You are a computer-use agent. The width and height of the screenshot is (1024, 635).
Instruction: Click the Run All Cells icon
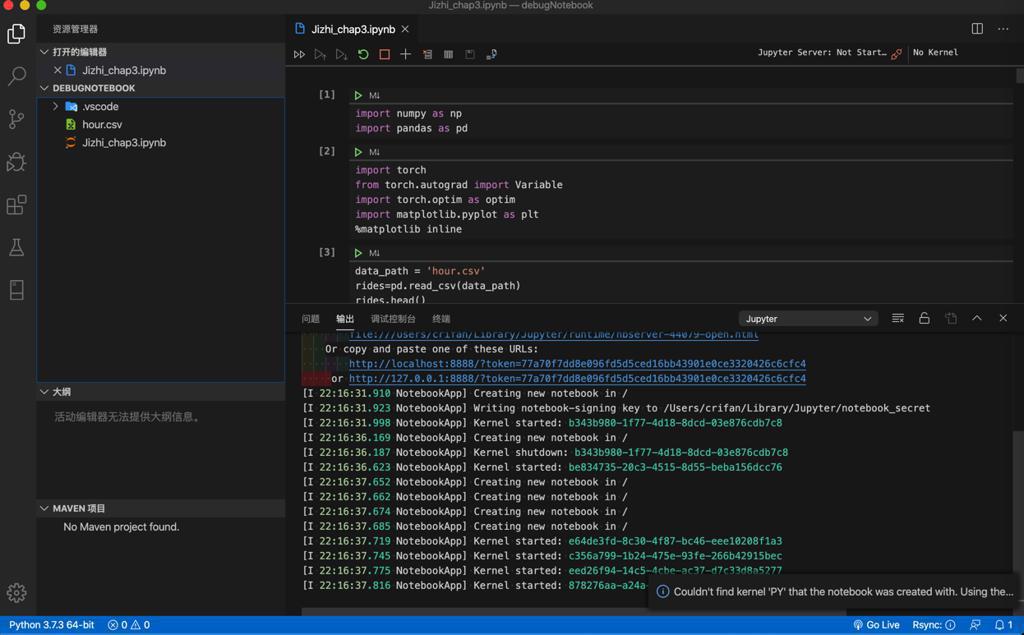coord(299,54)
